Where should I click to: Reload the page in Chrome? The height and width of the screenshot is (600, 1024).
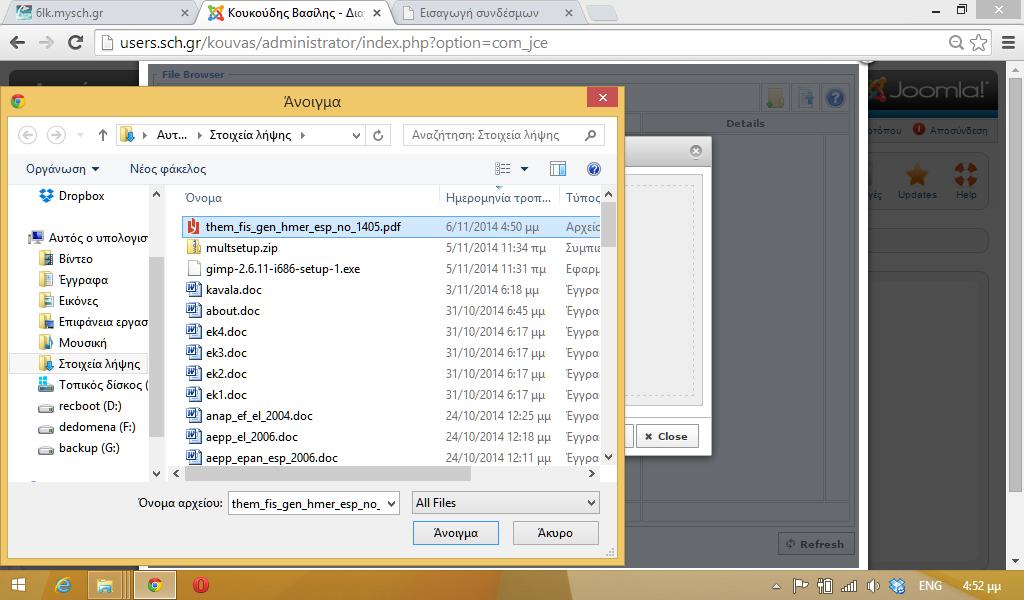click(x=76, y=42)
